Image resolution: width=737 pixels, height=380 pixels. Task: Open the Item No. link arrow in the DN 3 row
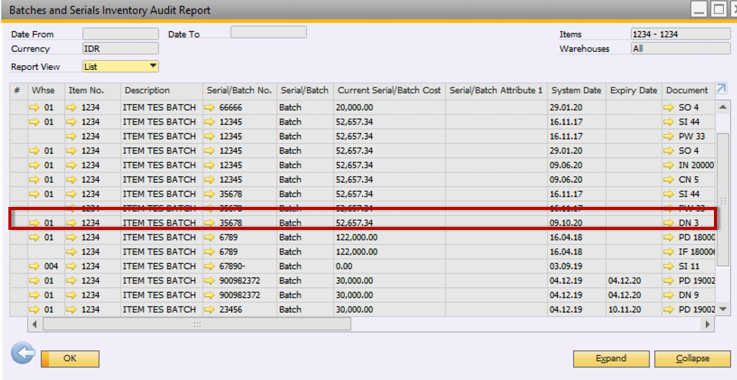click(71, 223)
